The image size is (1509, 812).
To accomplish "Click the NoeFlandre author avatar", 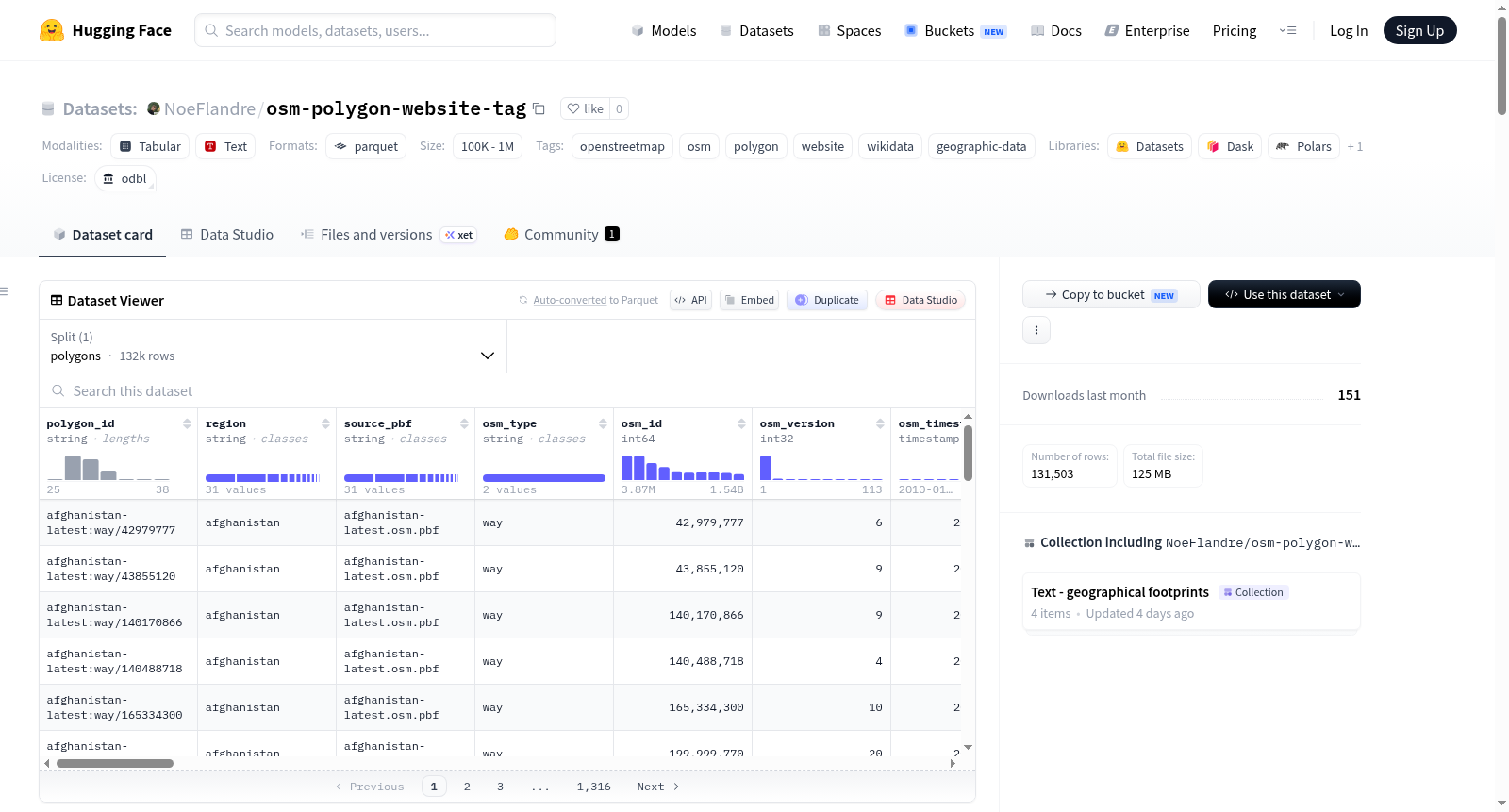I will pos(154,108).
